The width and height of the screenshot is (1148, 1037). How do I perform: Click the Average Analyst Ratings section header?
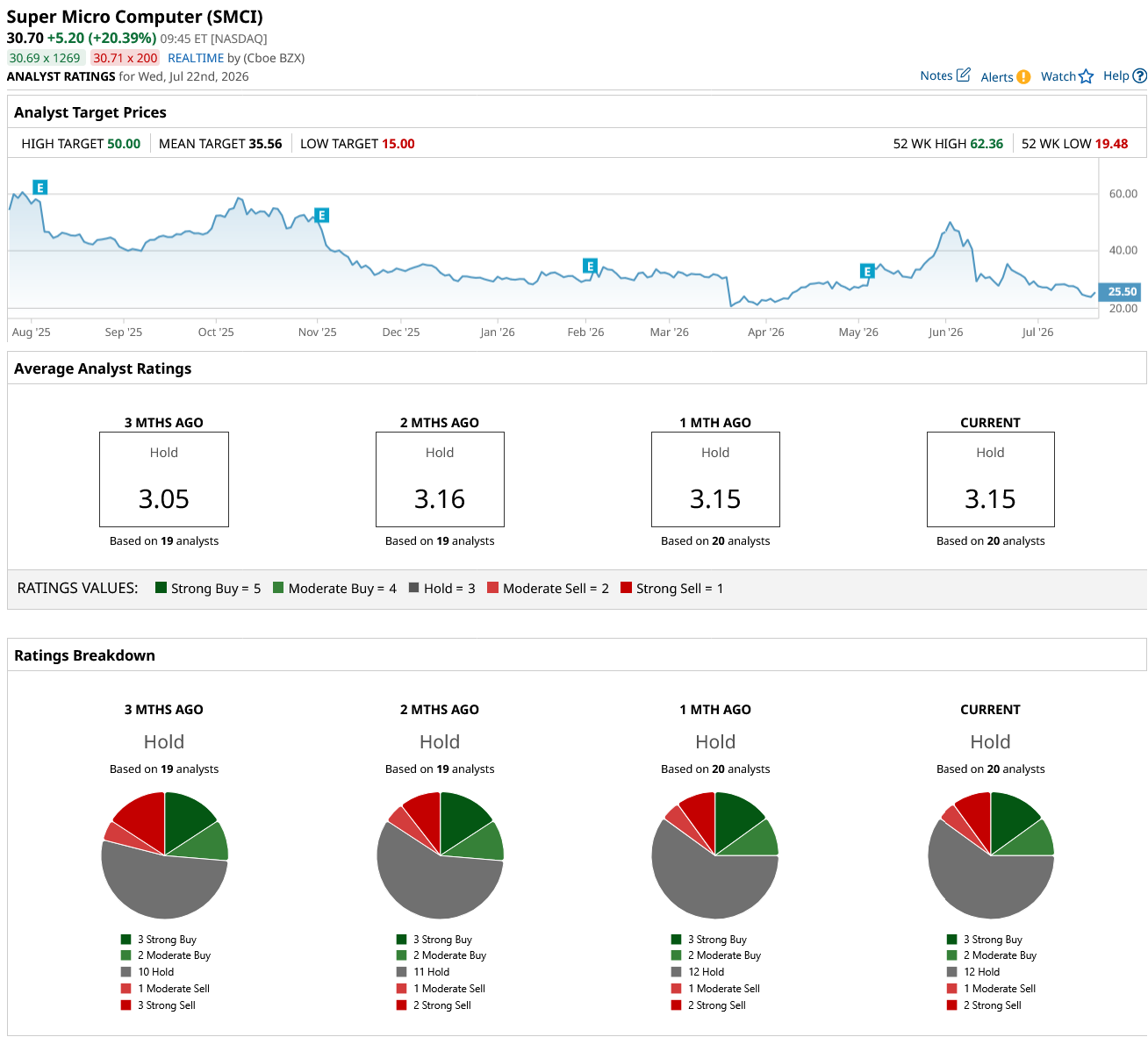pos(103,368)
